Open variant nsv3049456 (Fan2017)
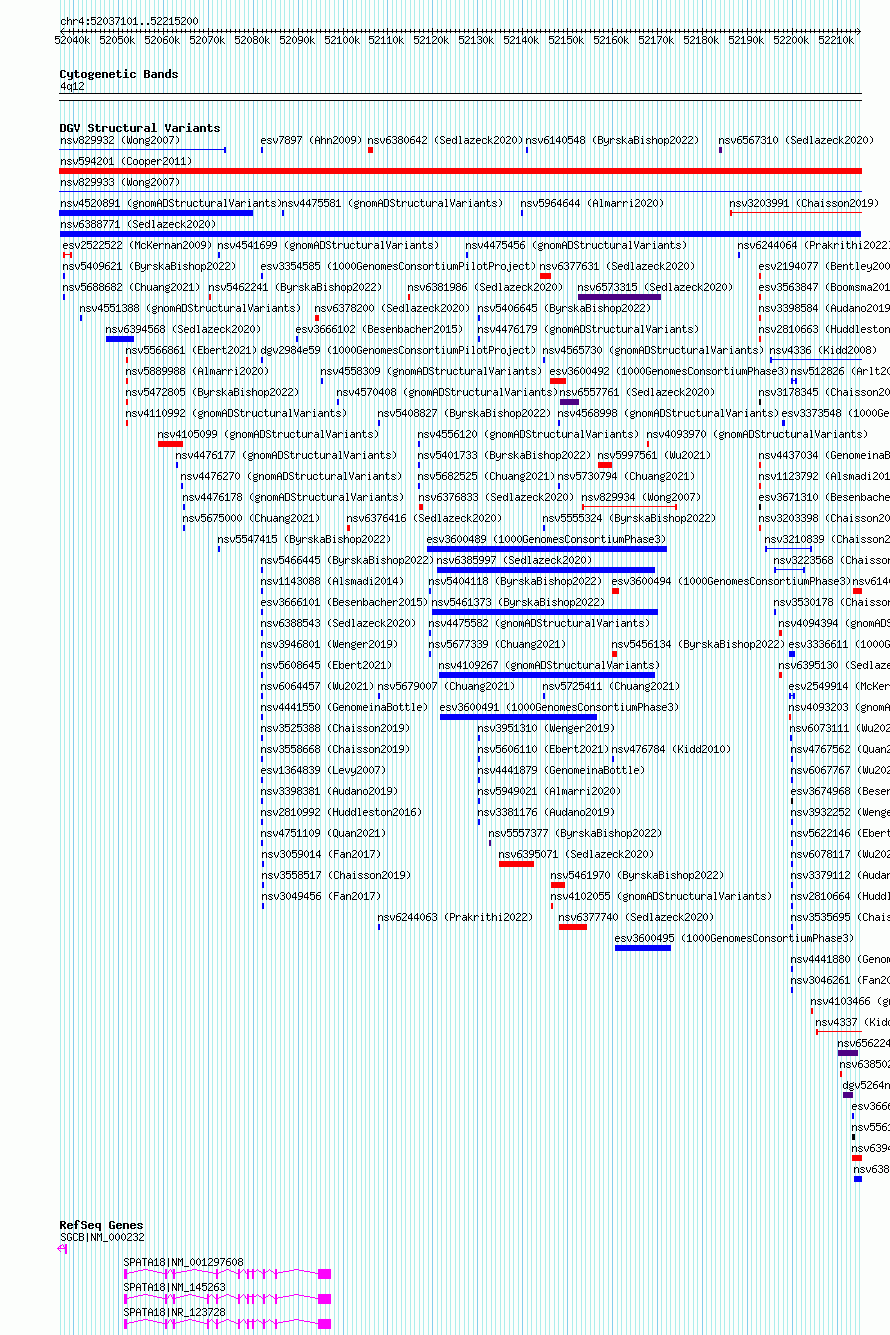 (x=320, y=896)
